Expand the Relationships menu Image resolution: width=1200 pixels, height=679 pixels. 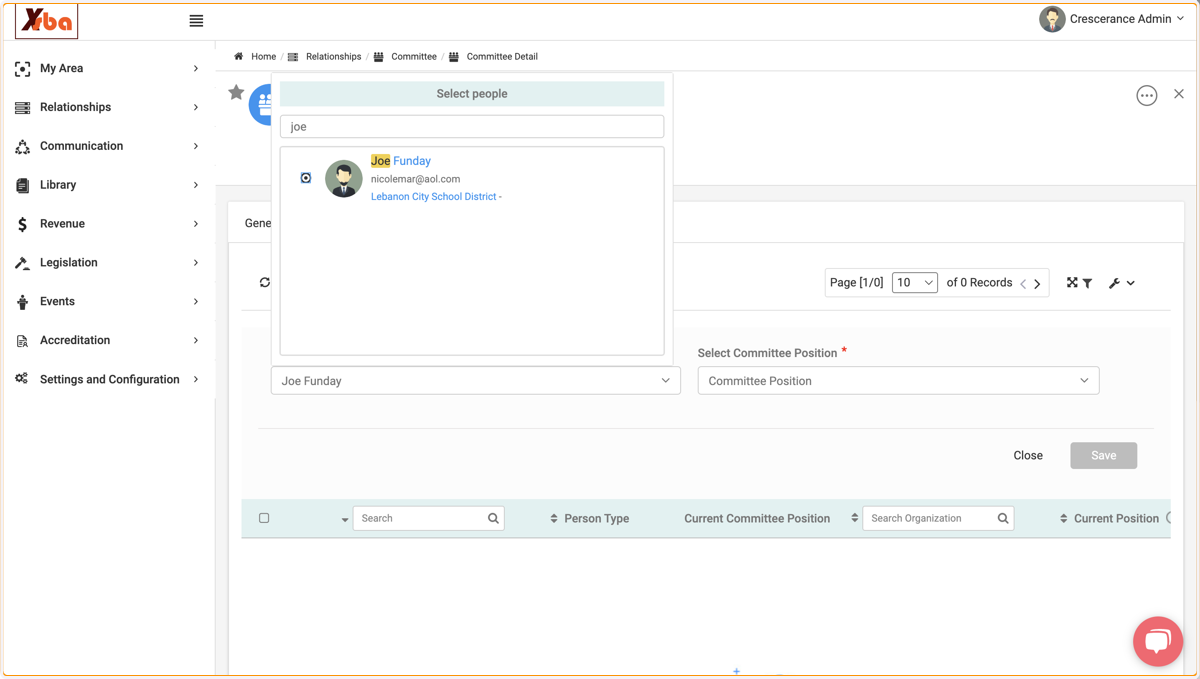(x=196, y=107)
